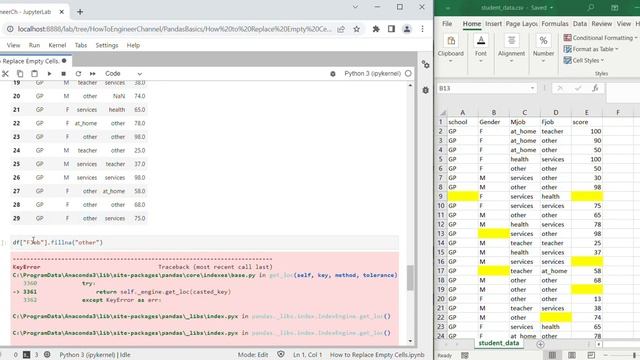Open browser extensions puzzle icon
Viewport: 640px width, 360px height.
376,29
